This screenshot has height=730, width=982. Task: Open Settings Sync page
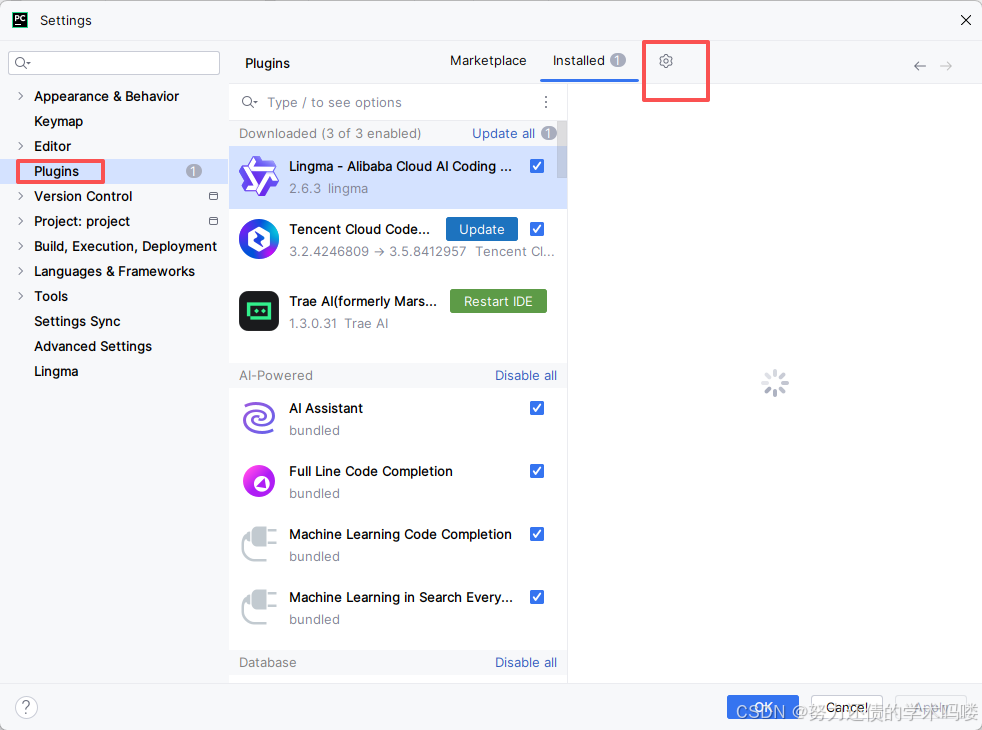(x=77, y=321)
